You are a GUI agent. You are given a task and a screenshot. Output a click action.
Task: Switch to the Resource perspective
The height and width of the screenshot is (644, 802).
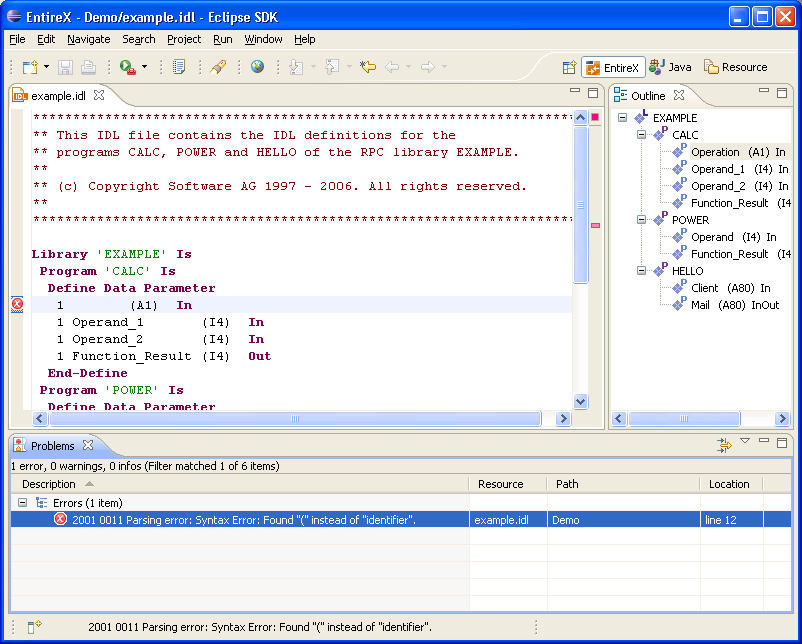click(736, 67)
